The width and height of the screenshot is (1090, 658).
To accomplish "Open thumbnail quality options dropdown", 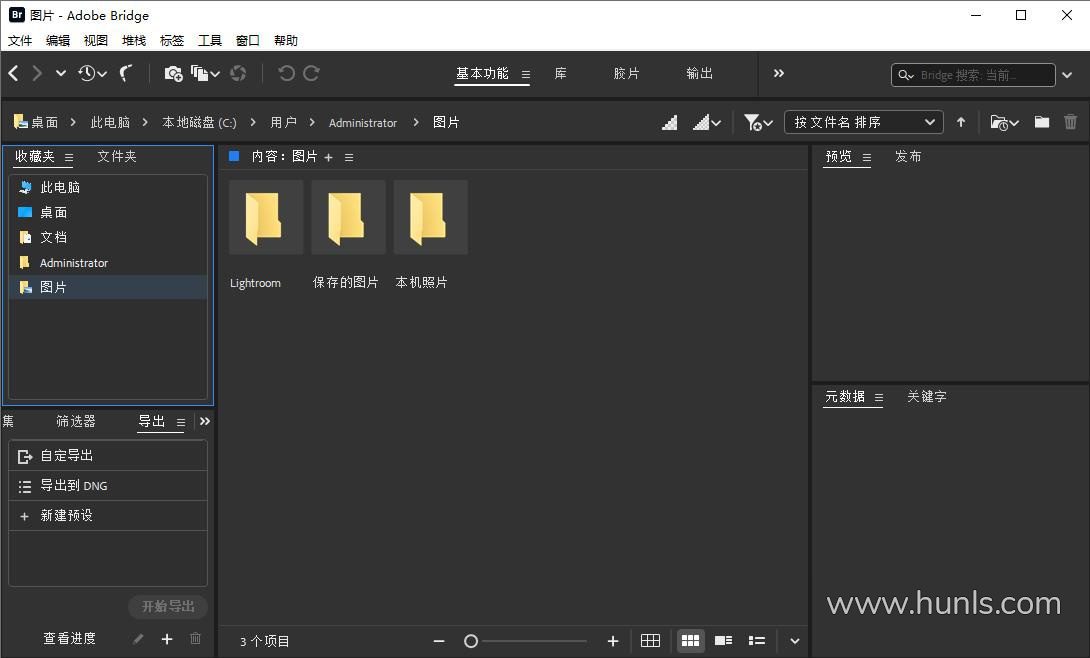I will [x=707, y=123].
